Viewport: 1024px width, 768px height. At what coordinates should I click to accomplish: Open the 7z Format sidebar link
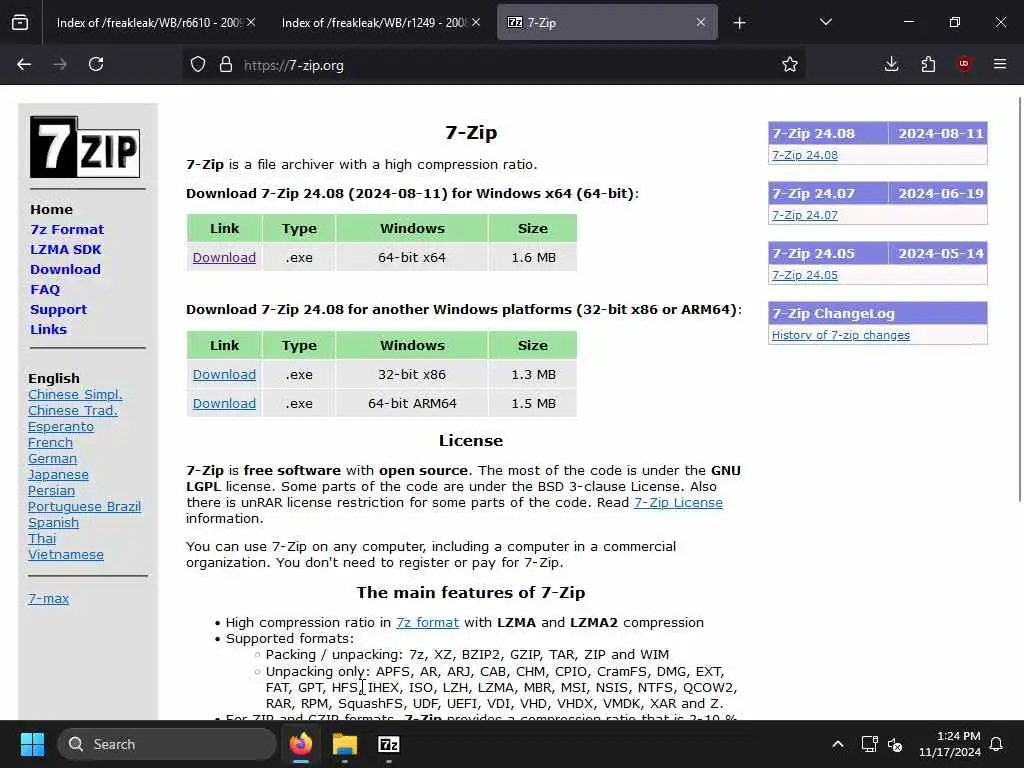67,229
